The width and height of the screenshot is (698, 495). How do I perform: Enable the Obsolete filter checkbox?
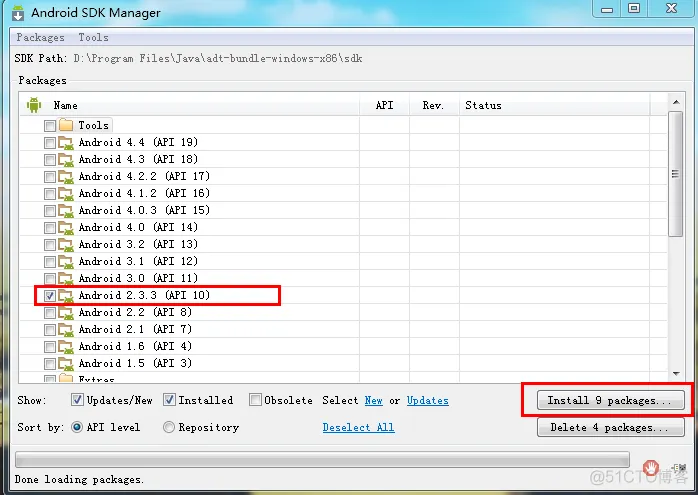pyautogui.click(x=255, y=400)
